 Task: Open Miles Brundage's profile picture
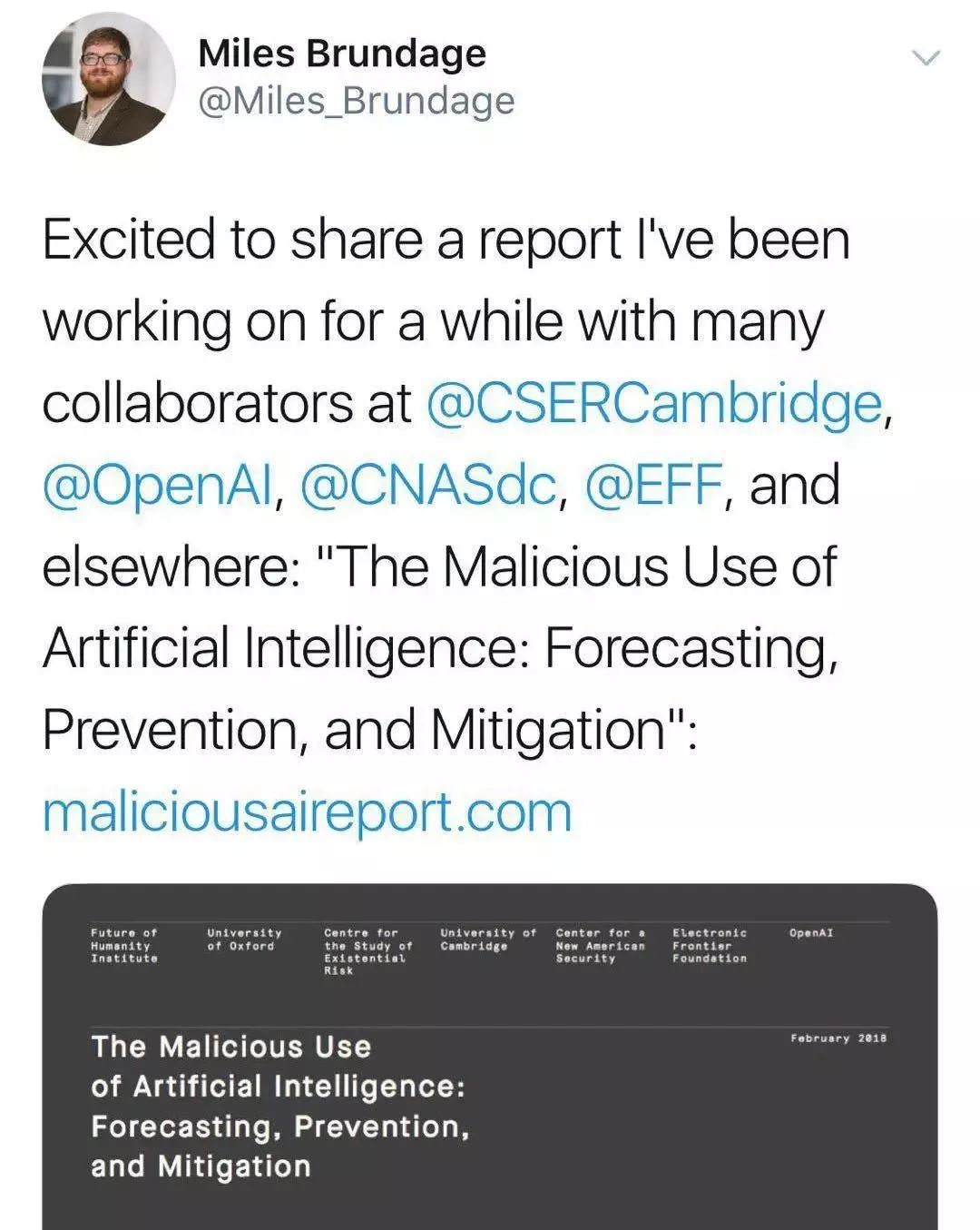[108, 79]
